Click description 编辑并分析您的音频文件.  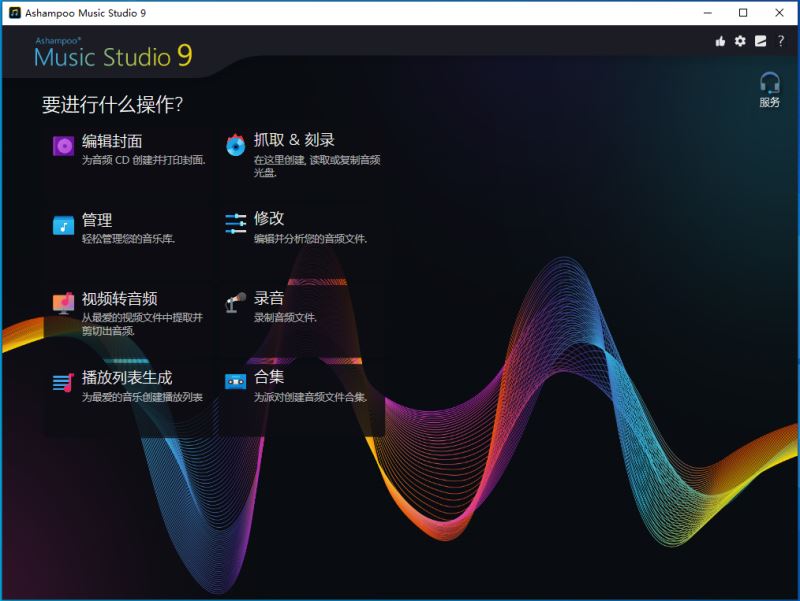coord(310,239)
